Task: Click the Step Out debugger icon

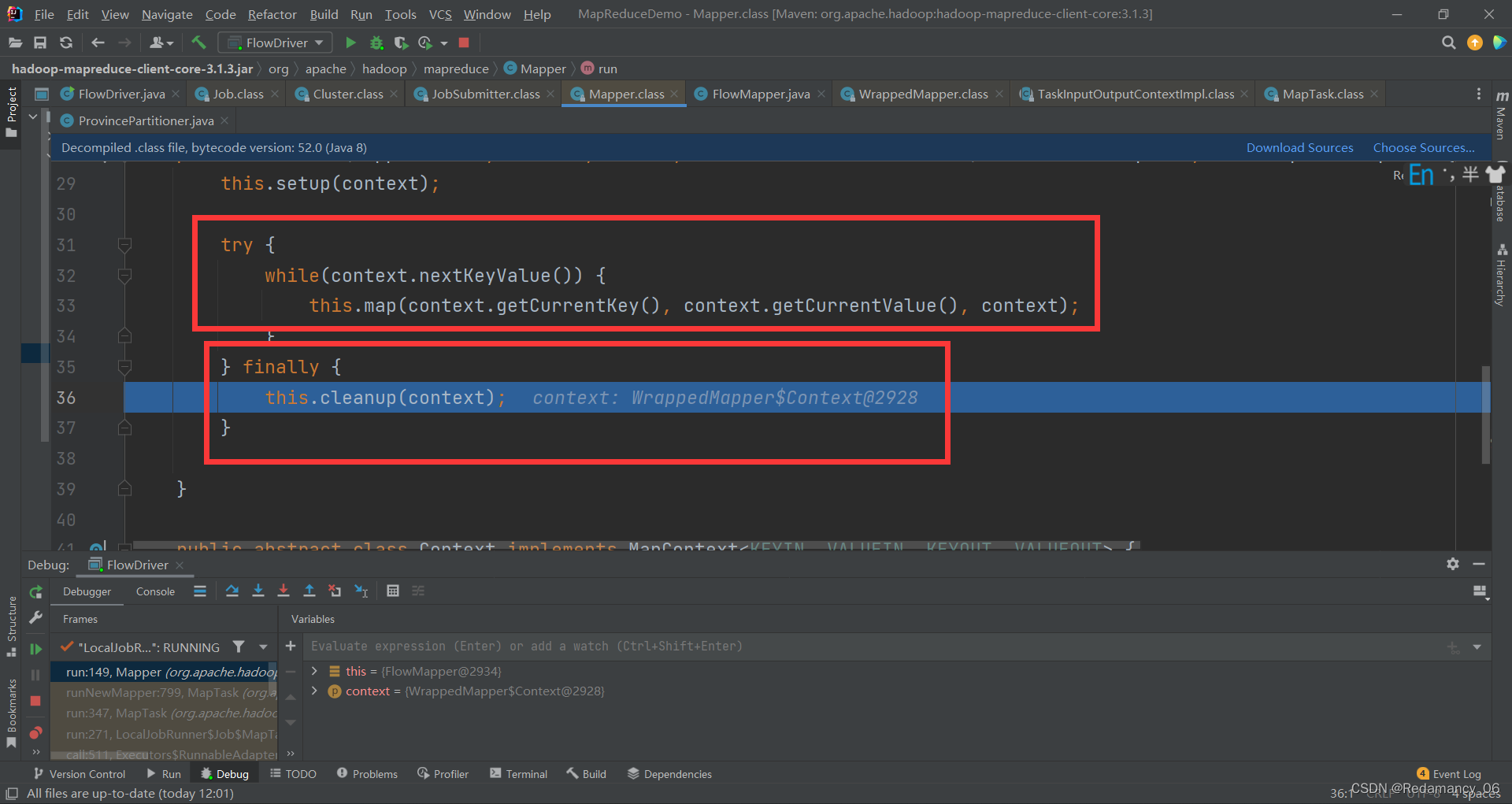Action: [309, 591]
